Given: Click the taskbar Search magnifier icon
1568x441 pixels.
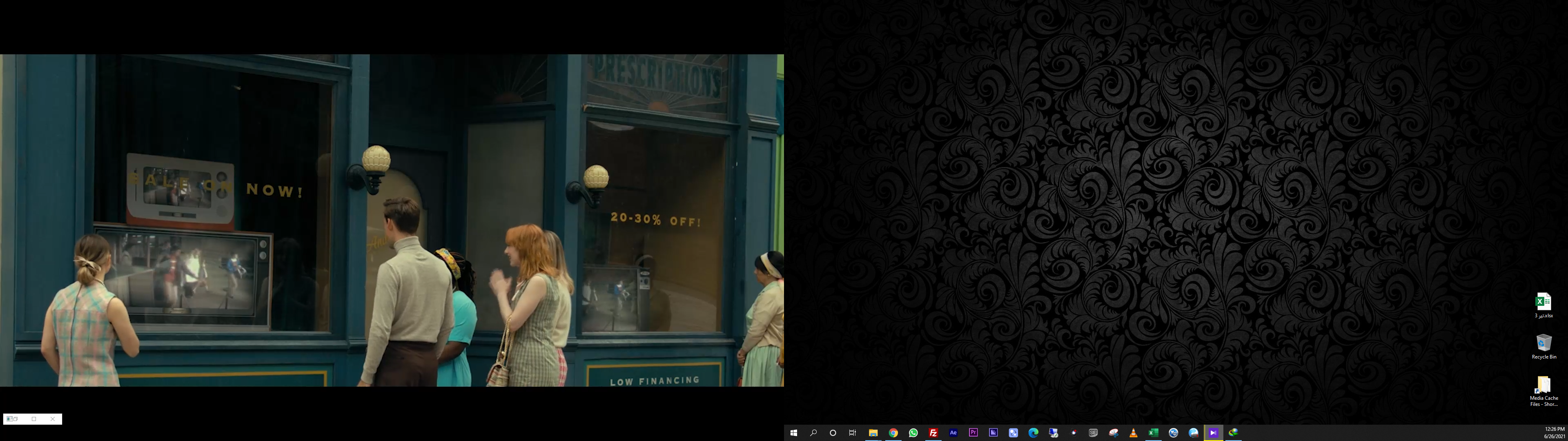Looking at the screenshot, I should coord(813,432).
